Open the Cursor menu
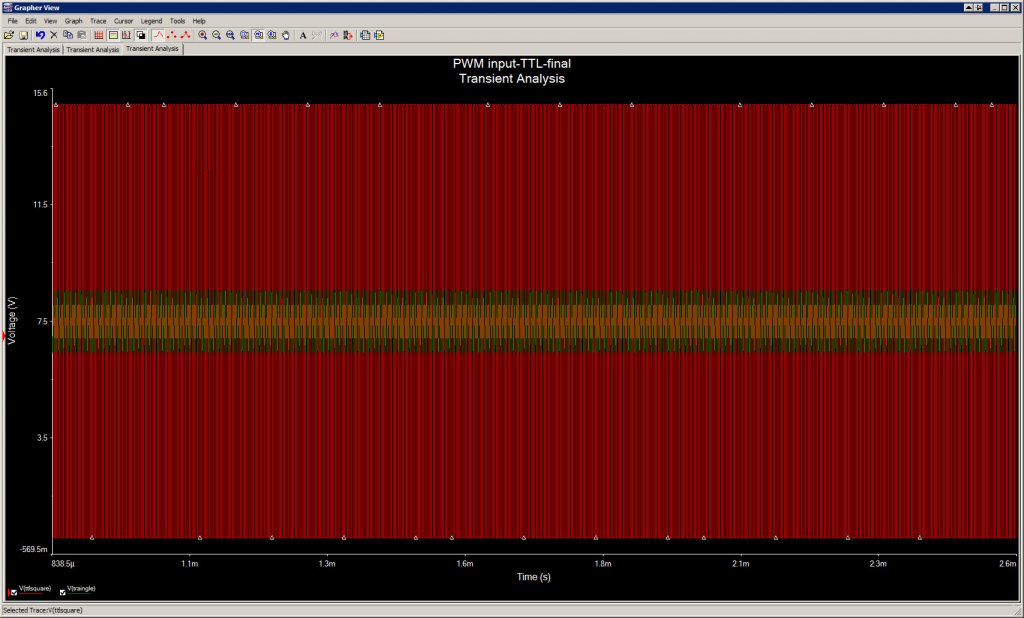Viewport: 1024px width, 618px height. coord(123,21)
